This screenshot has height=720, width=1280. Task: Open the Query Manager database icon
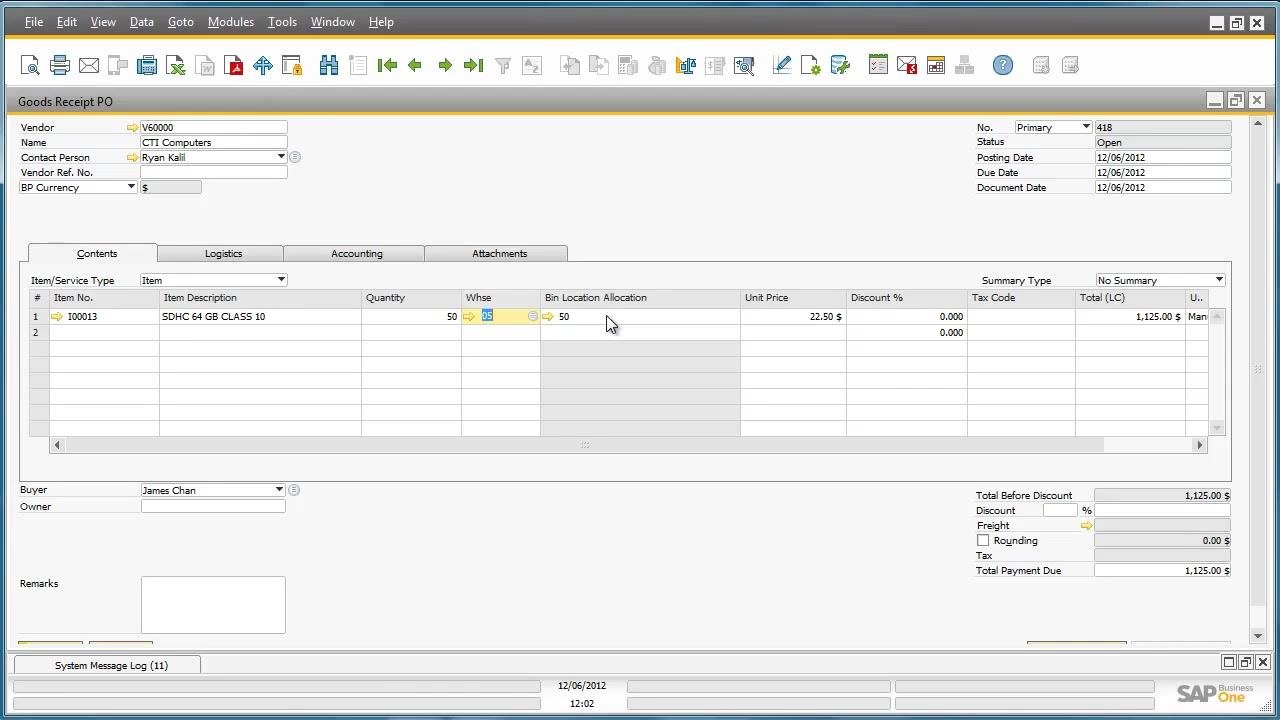tap(840, 66)
